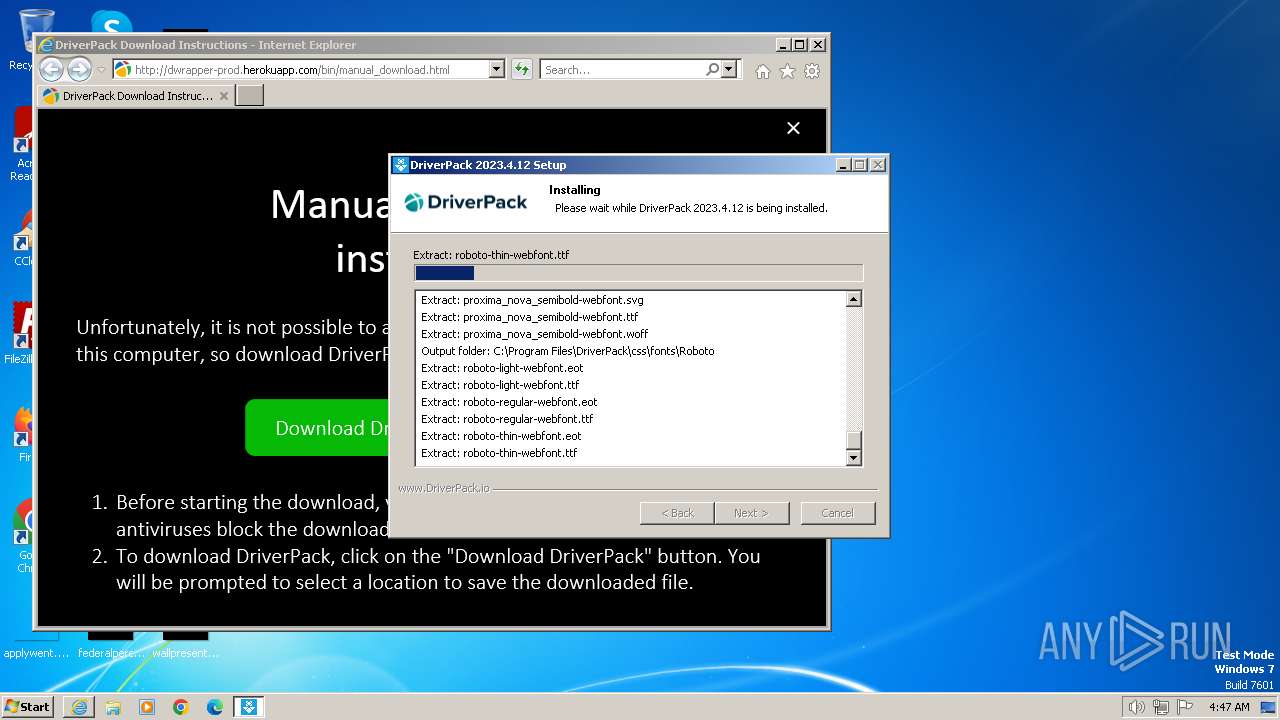This screenshot has height=720, width=1280.
Task: Click the Action Center flag tray icon
Action: point(1185,707)
